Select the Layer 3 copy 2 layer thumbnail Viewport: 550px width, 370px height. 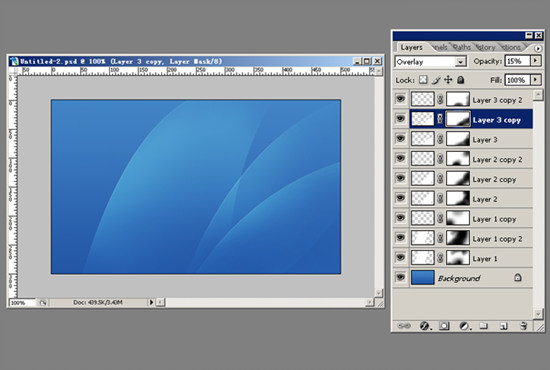tap(423, 99)
